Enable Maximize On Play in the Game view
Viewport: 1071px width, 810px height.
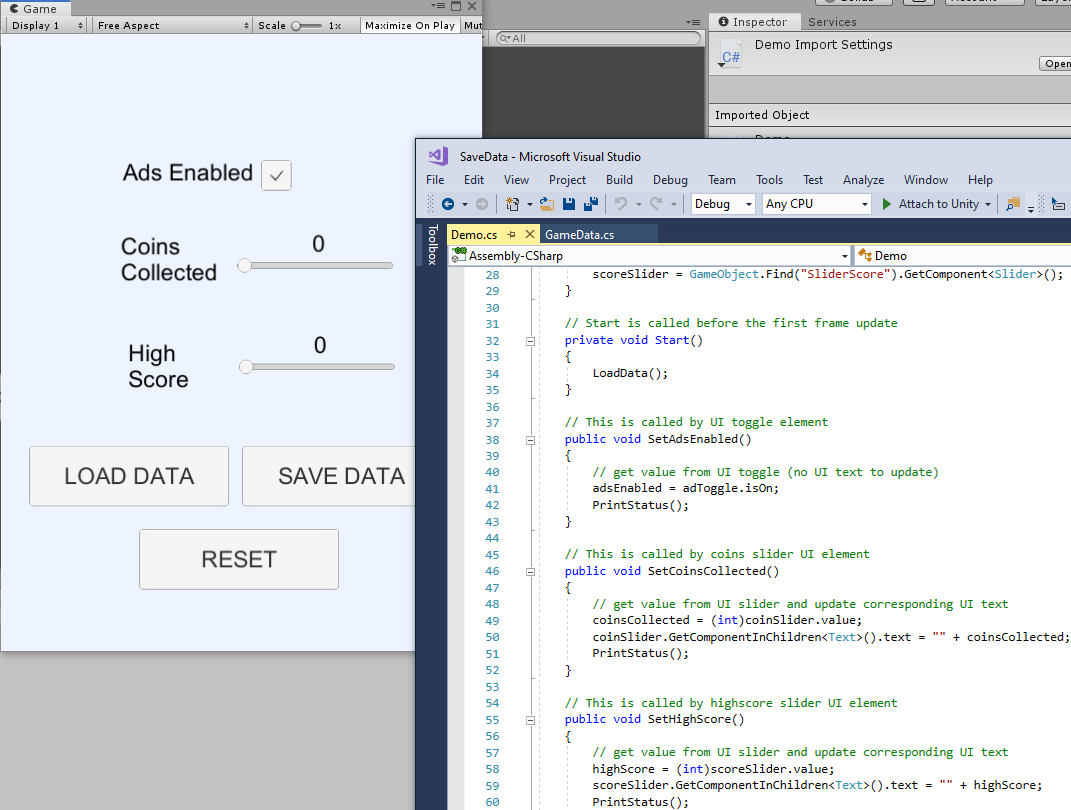(x=410, y=25)
